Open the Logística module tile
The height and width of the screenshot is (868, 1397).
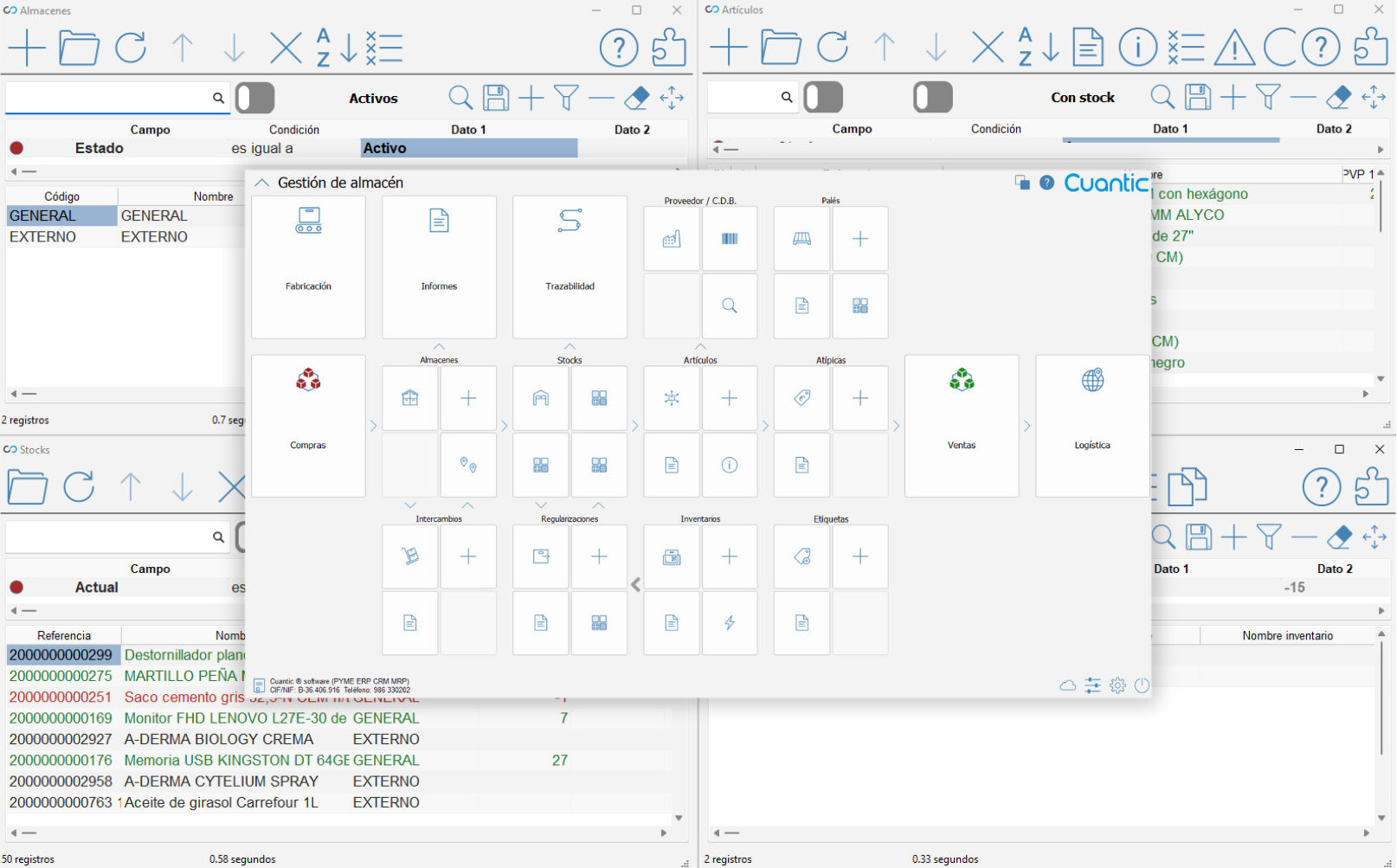pyautogui.click(x=1092, y=426)
